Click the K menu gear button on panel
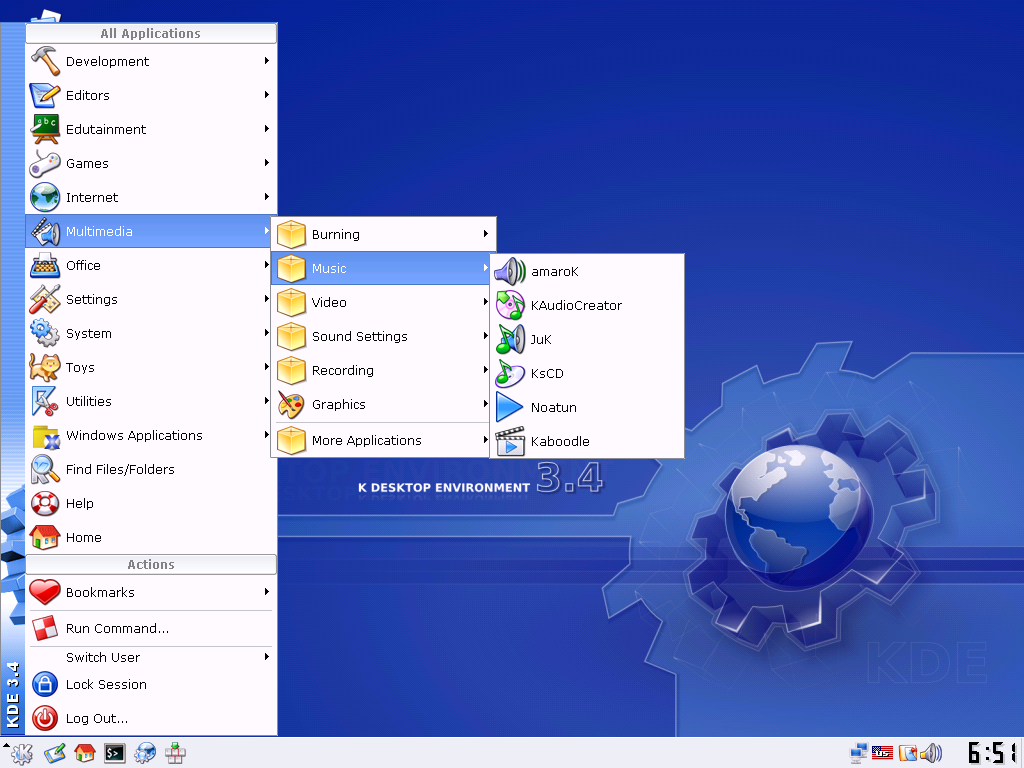The width and height of the screenshot is (1024, 768). (x=22, y=754)
